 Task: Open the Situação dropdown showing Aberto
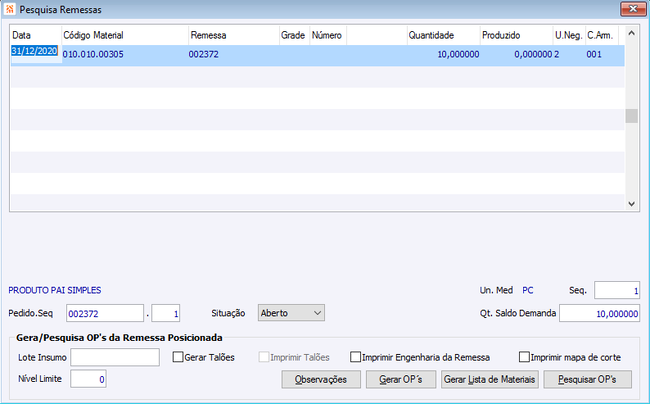pyautogui.click(x=291, y=313)
